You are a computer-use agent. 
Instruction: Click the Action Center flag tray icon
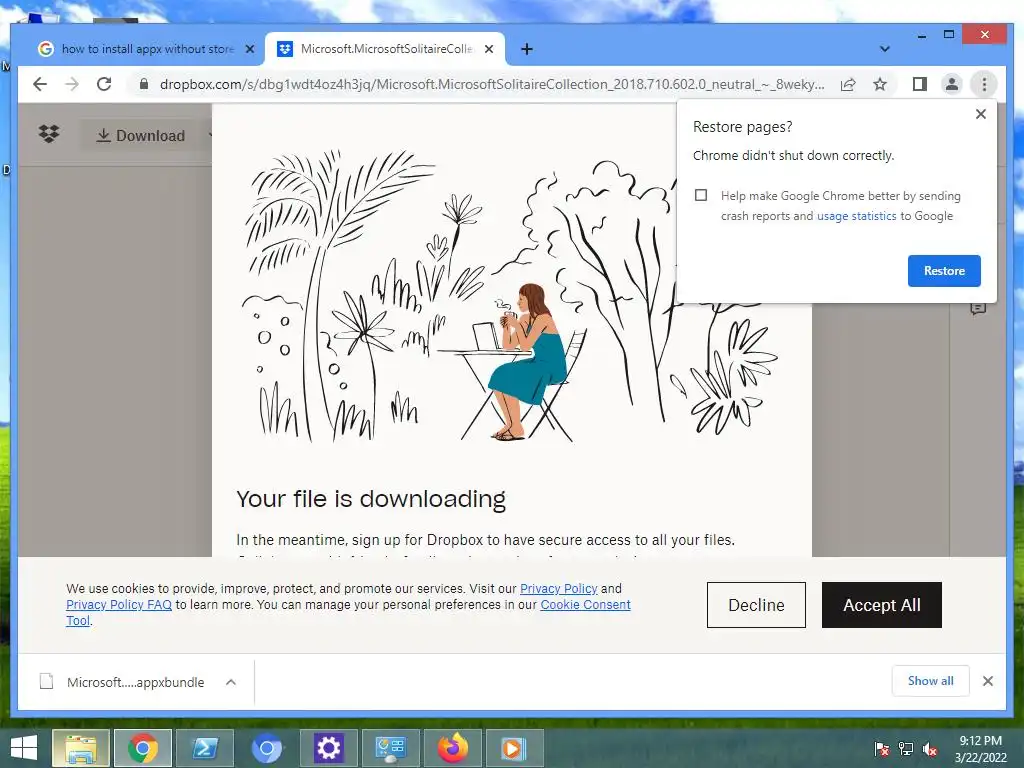point(882,749)
